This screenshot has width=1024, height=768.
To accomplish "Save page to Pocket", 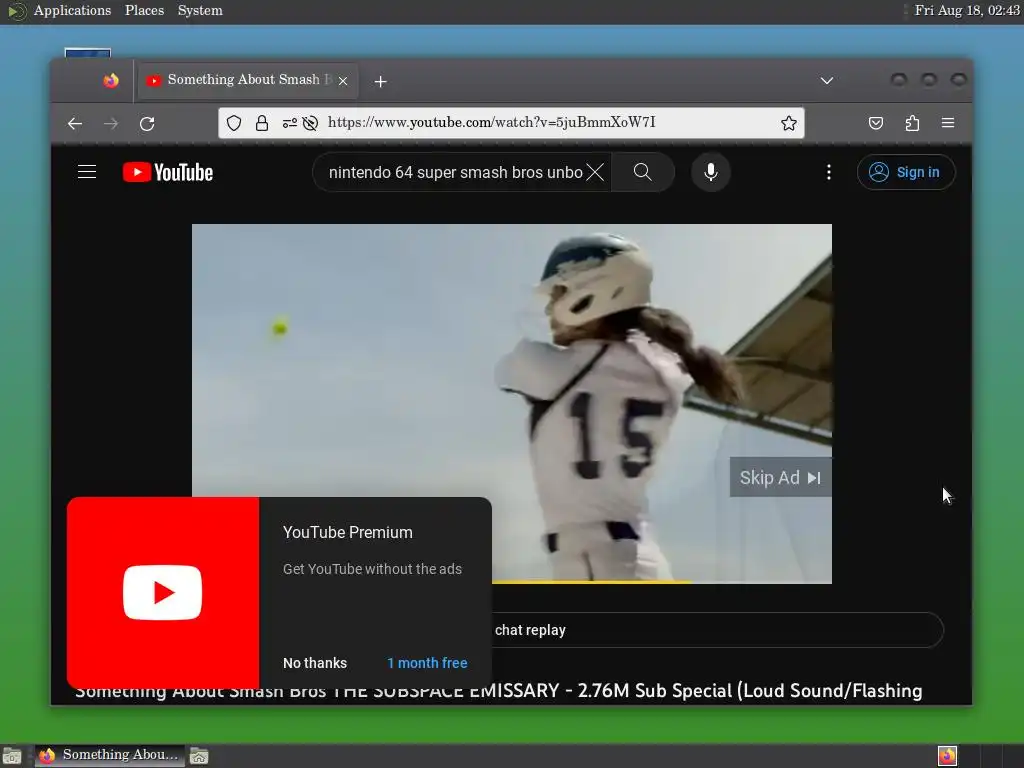I will (x=876, y=123).
